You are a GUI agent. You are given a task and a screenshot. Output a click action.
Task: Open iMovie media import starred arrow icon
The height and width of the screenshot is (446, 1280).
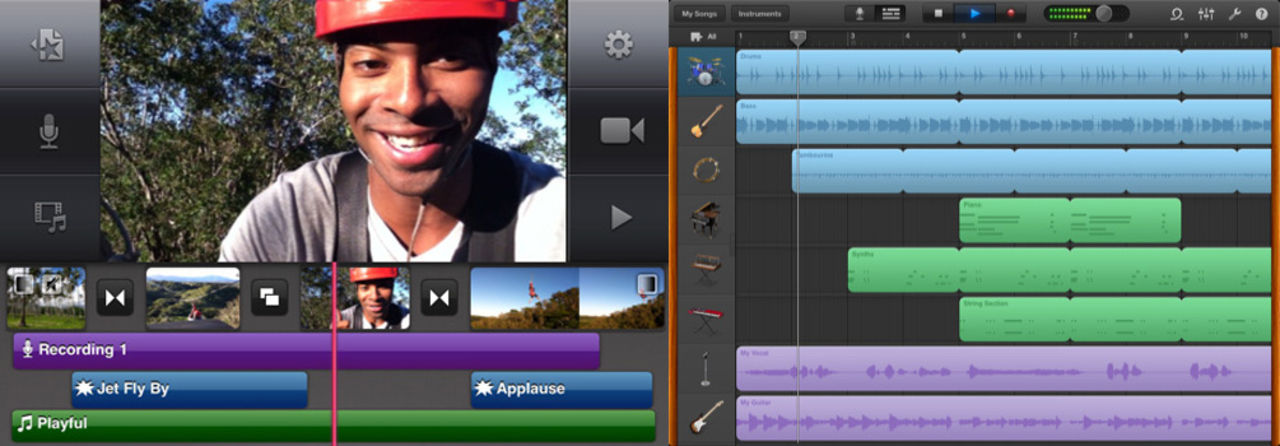[48, 45]
